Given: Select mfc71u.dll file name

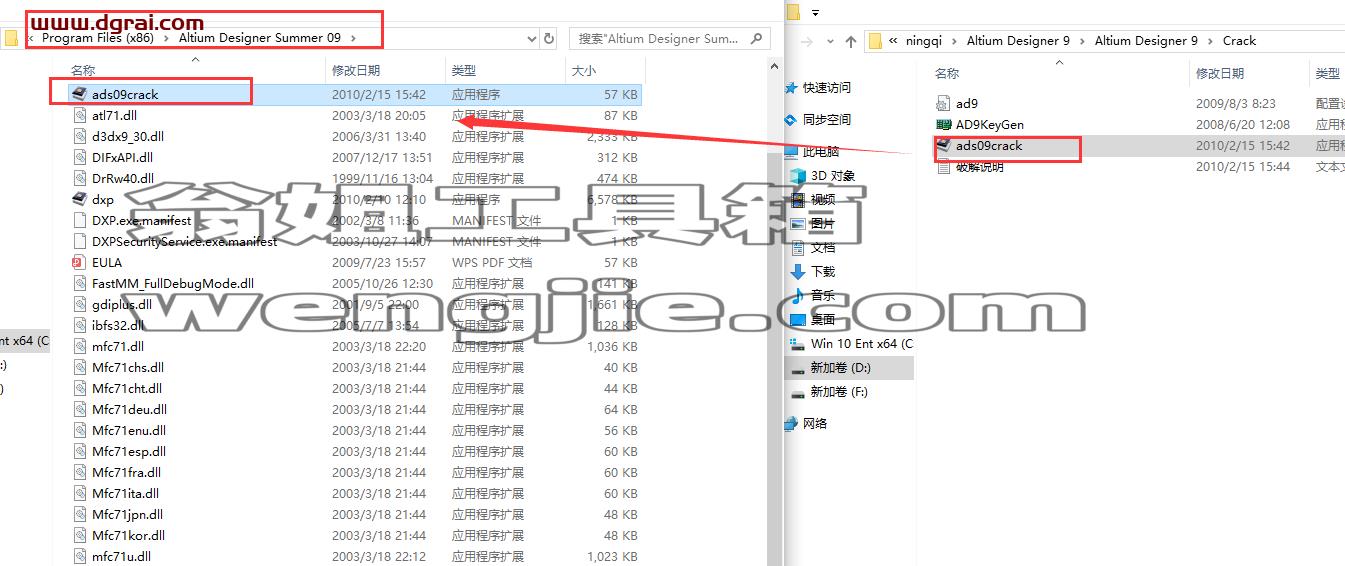Looking at the screenshot, I should (x=122, y=556).
